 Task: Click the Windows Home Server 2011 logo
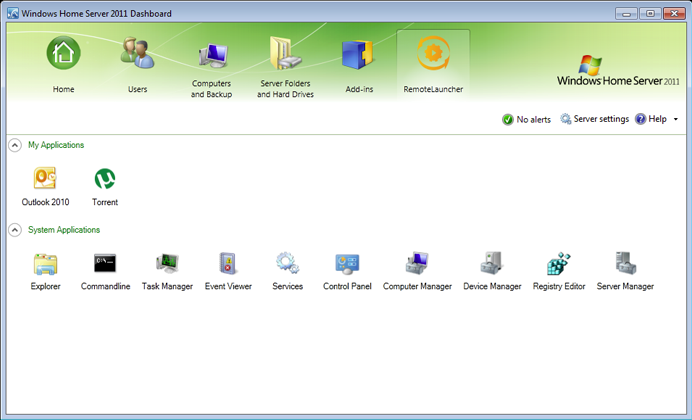coord(618,71)
